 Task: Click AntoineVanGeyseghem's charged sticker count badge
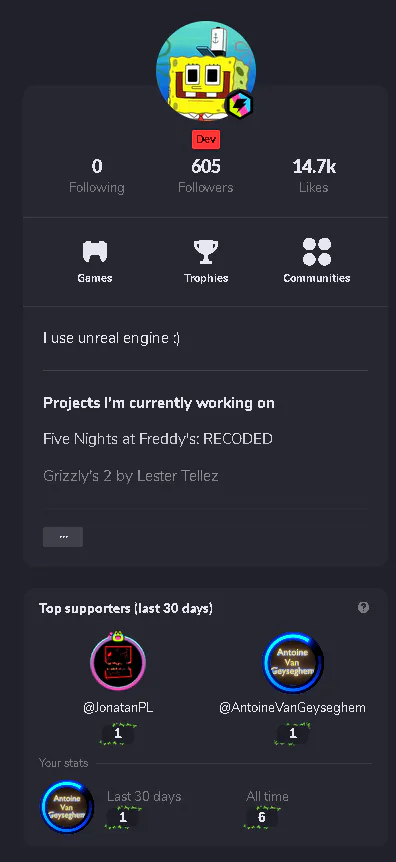point(293,734)
